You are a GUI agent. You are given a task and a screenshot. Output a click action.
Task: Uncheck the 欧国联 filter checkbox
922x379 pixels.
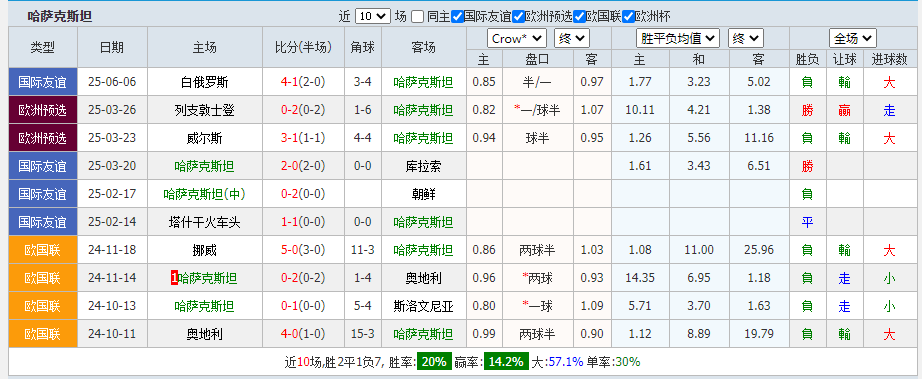pos(579,16)
